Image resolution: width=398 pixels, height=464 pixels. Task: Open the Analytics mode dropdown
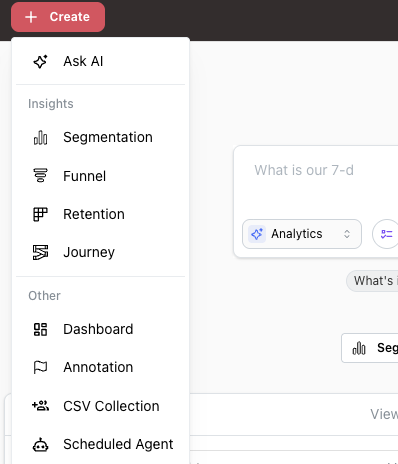pos(302,234)
